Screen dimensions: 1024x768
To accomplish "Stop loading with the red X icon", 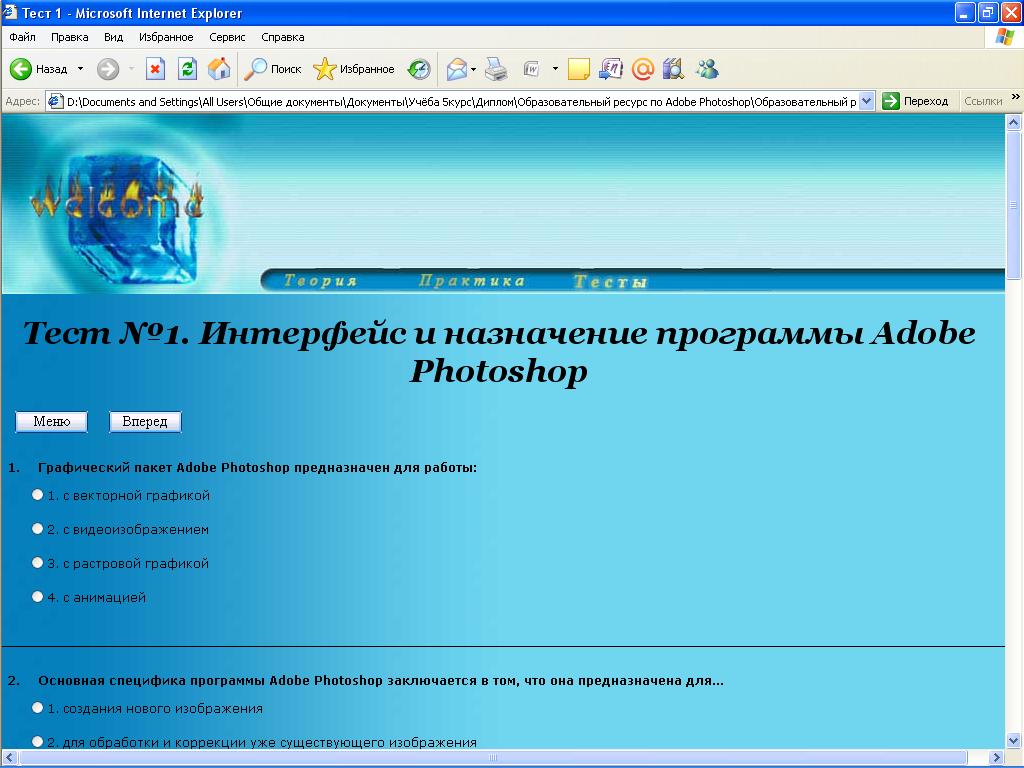I will pos(155,69).
